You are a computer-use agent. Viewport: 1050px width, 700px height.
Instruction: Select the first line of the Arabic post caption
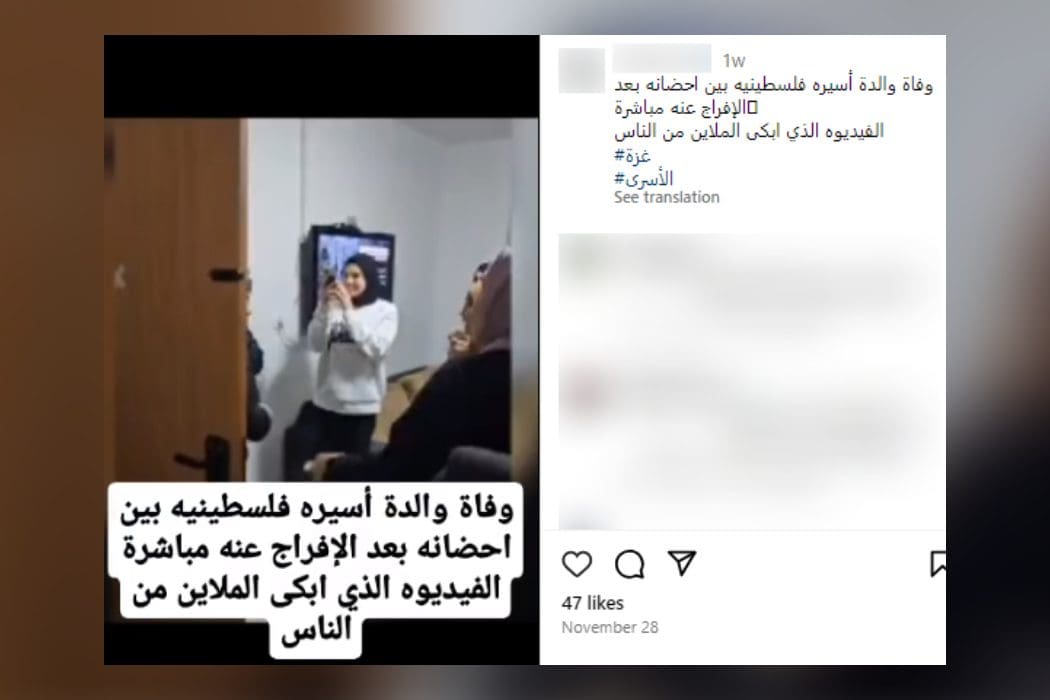click(773, 84)
